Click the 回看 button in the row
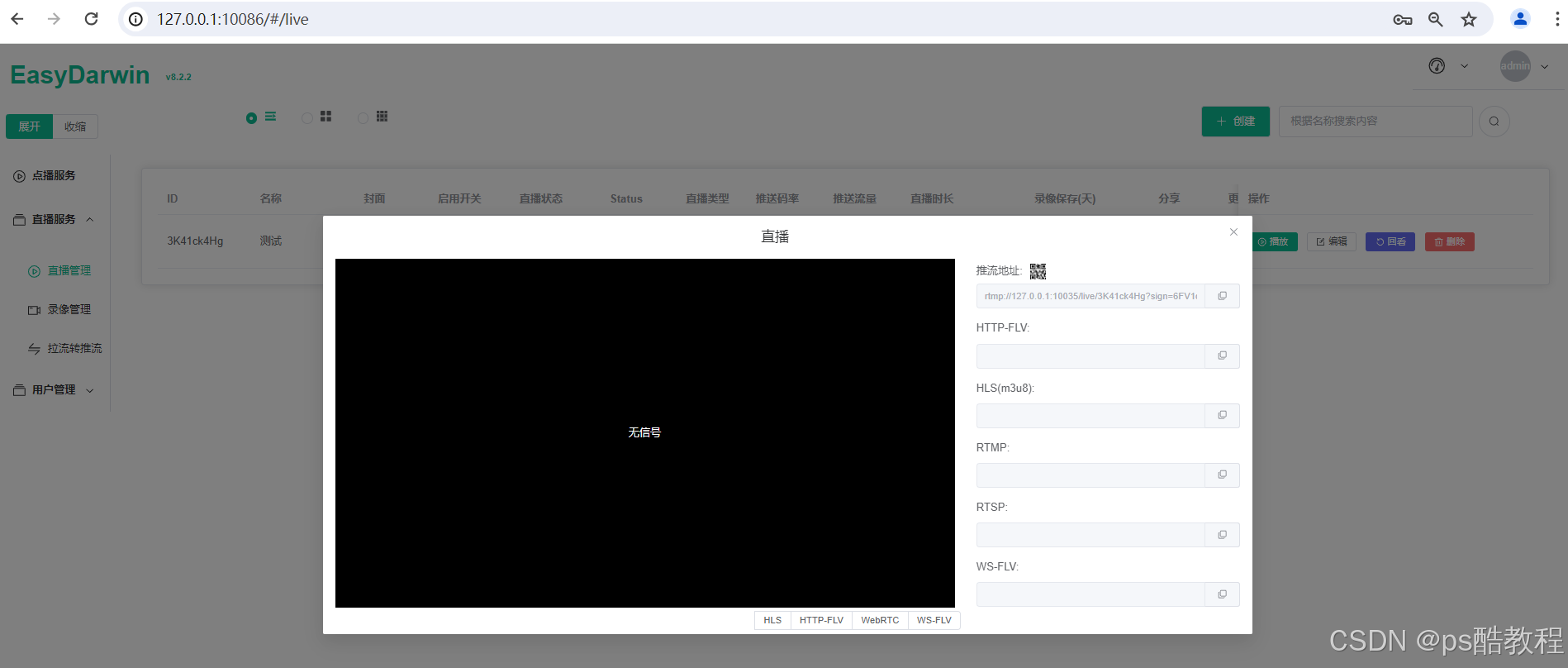1568x668 pixels. [1390, 241]
